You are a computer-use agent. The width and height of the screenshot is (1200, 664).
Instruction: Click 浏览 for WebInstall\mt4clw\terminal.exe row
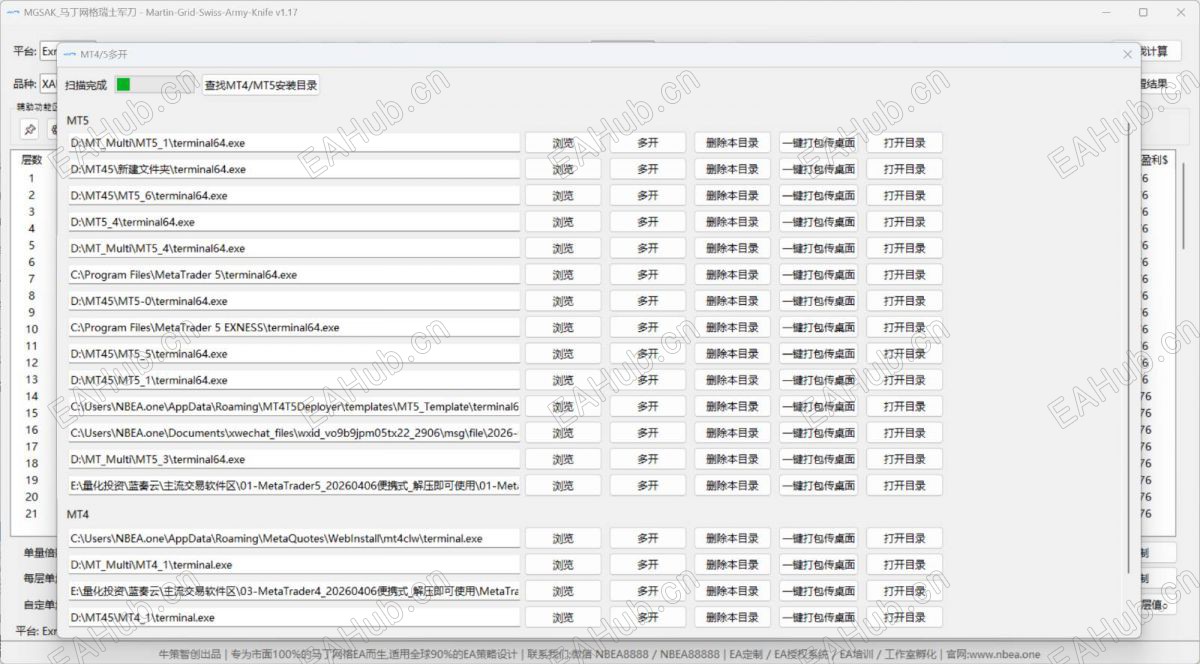click(x=563, y=538)
